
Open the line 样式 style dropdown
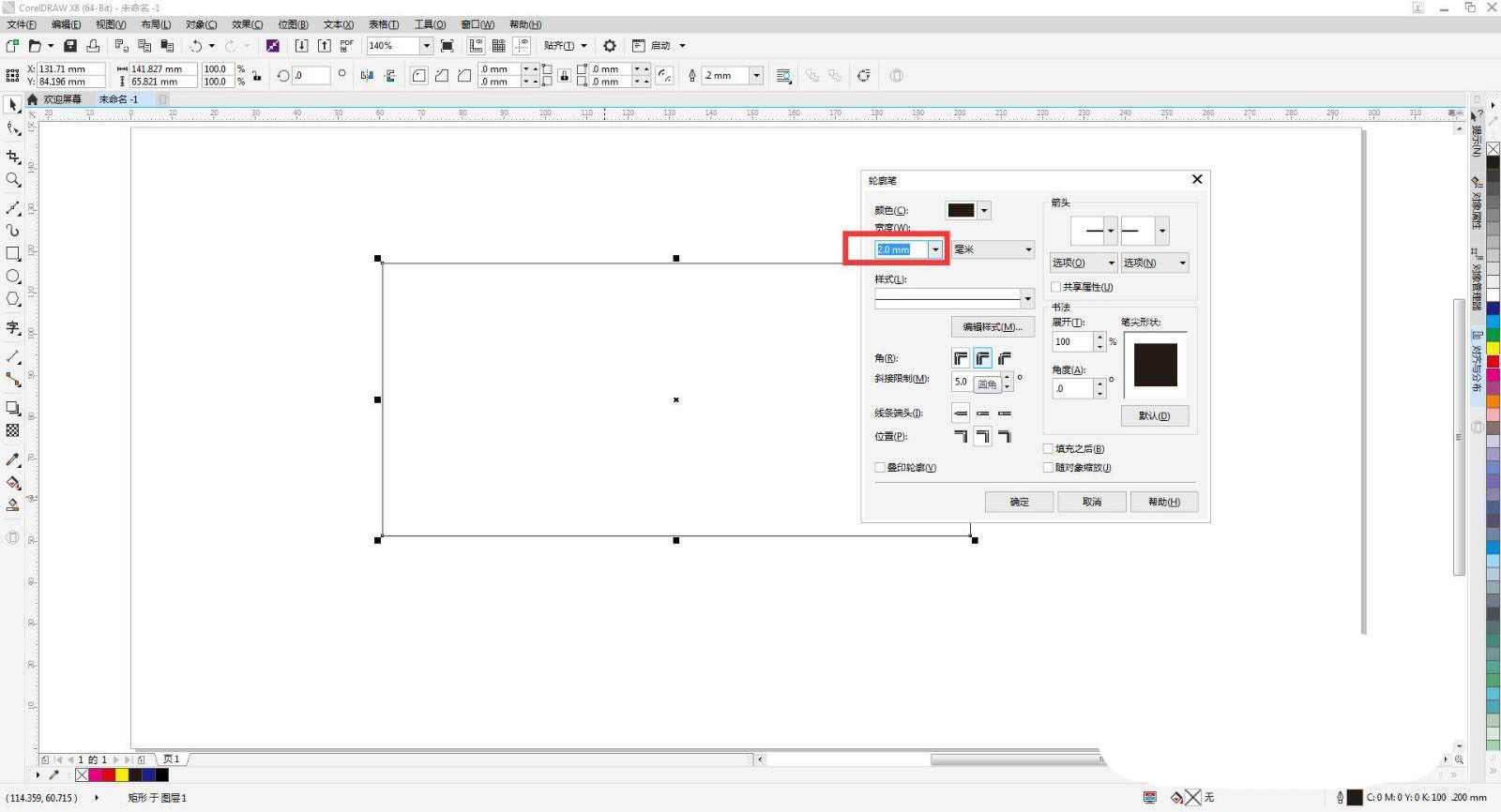point(1028,298)
